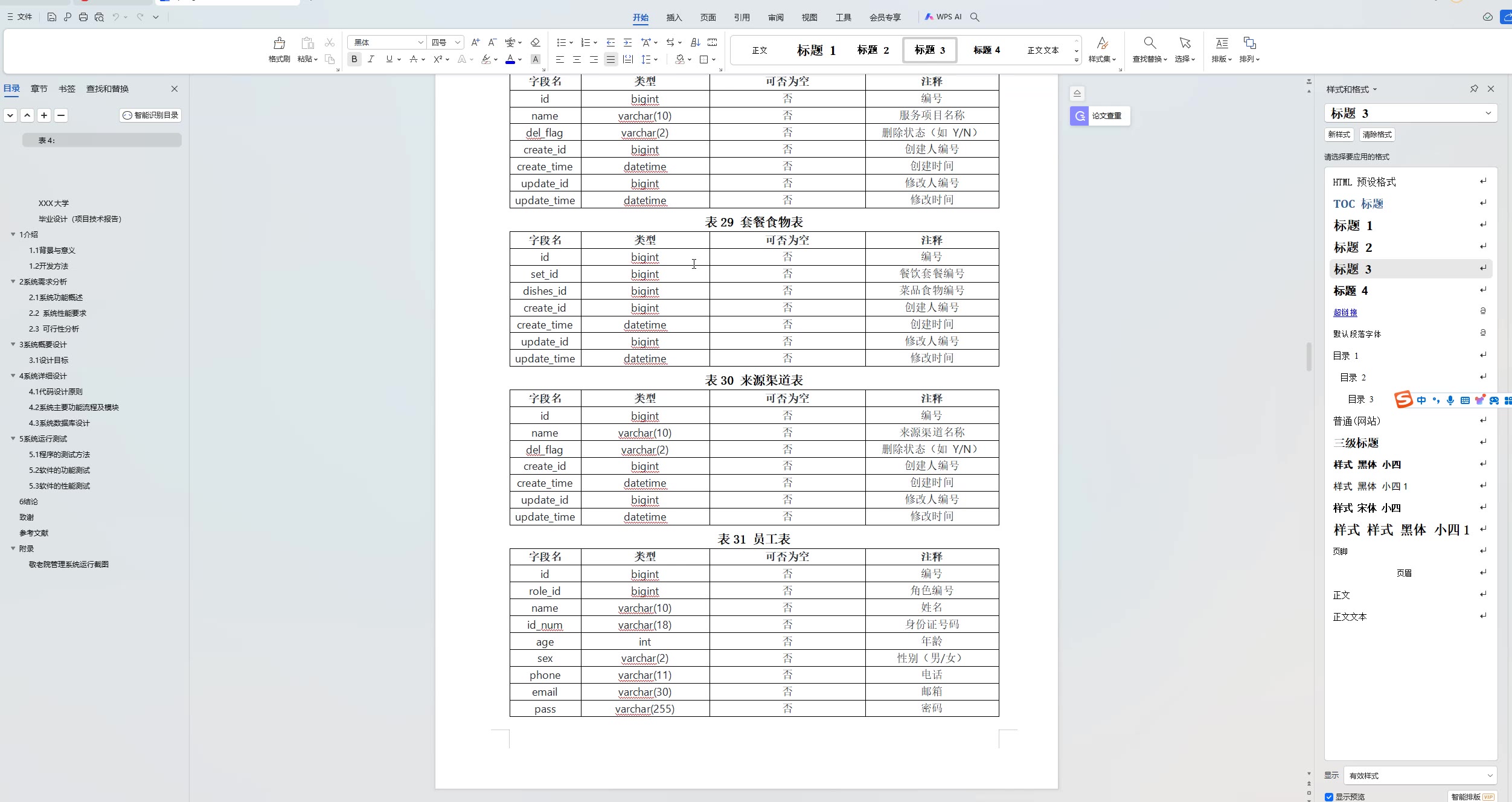Toggle Underline formatting
The image size is (1512, 802).
pyautogui.click(x=389, y=59)
